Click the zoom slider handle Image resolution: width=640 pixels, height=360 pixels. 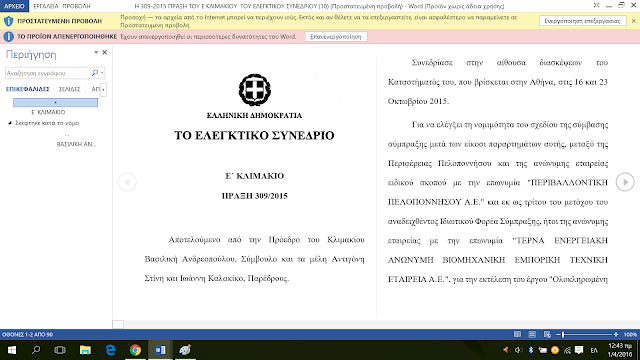click(x=563, y=334)
